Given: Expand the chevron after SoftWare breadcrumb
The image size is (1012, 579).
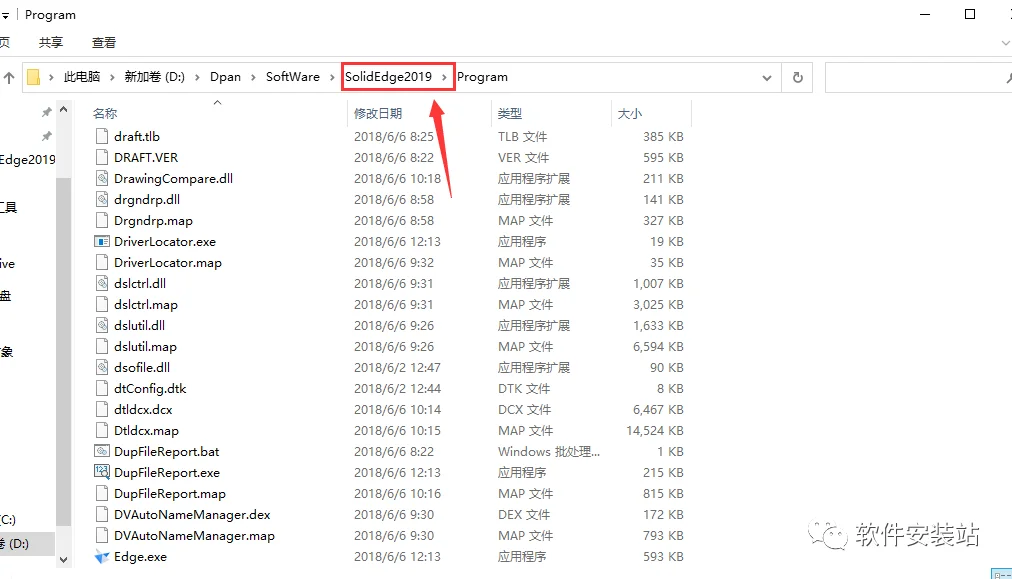Looking at the screenshot, I should click(x=332, y=77).
